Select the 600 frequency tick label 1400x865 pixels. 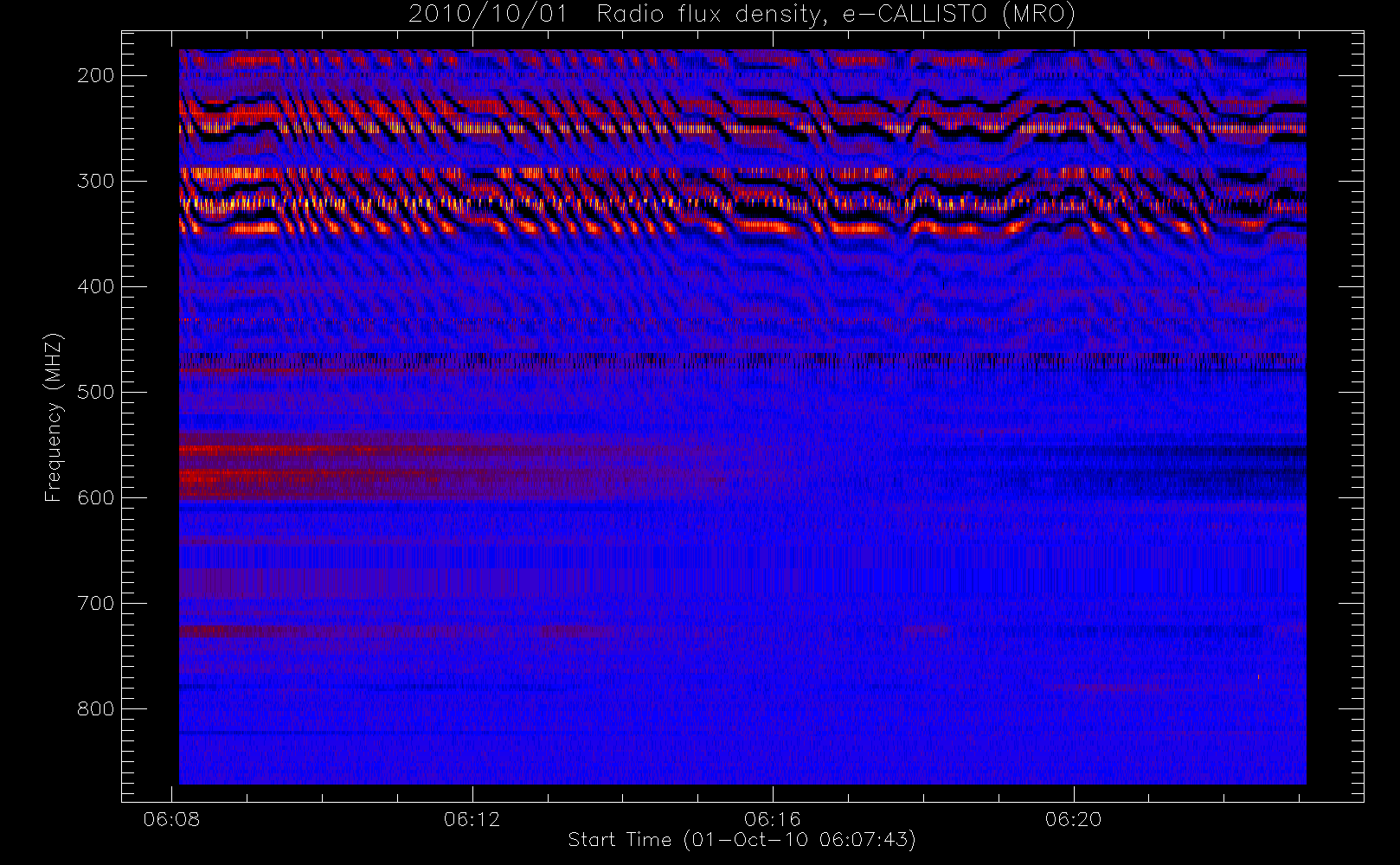point(96,497)
